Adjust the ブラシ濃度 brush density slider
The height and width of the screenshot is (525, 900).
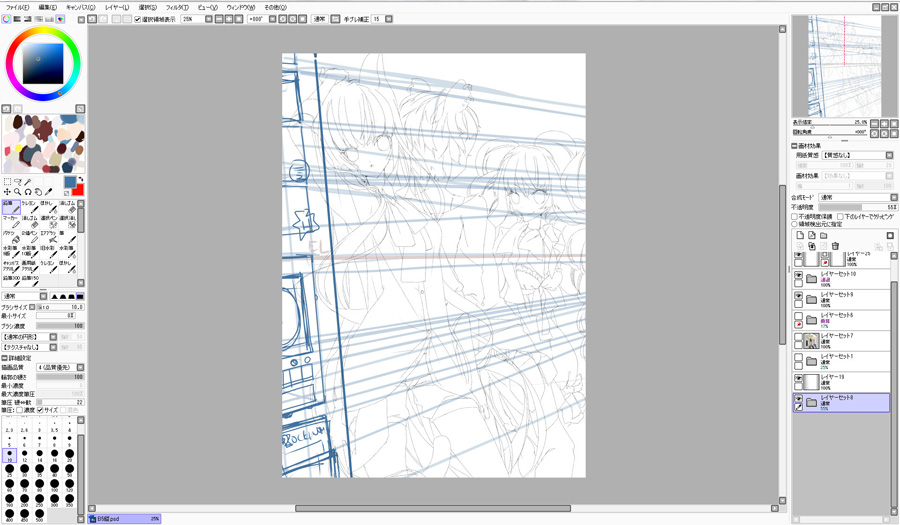pos(60,326)
